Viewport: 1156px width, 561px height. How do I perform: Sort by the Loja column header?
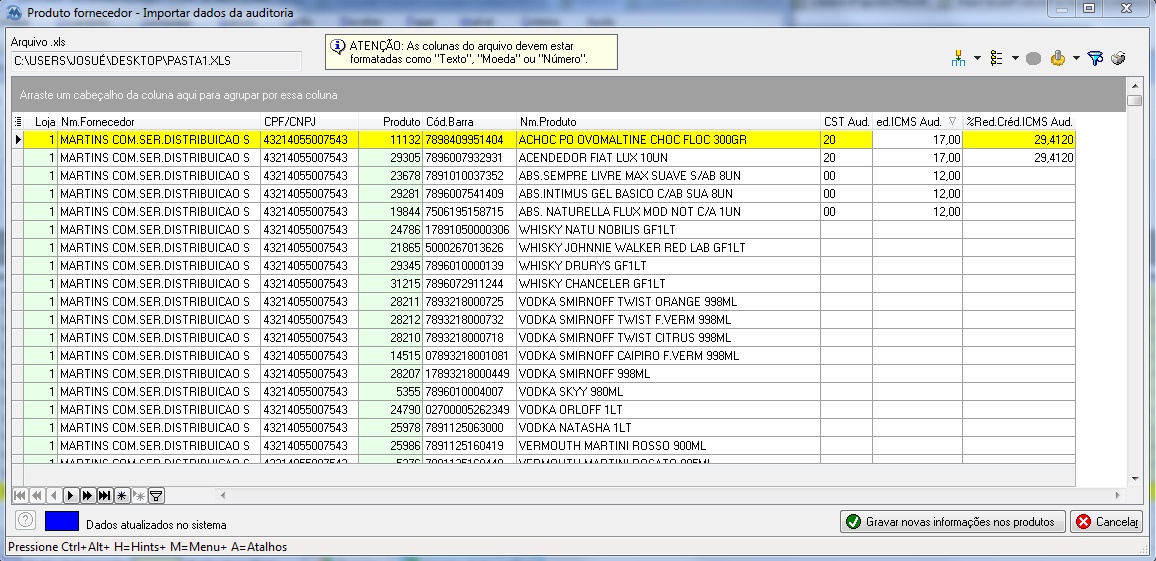41,122
